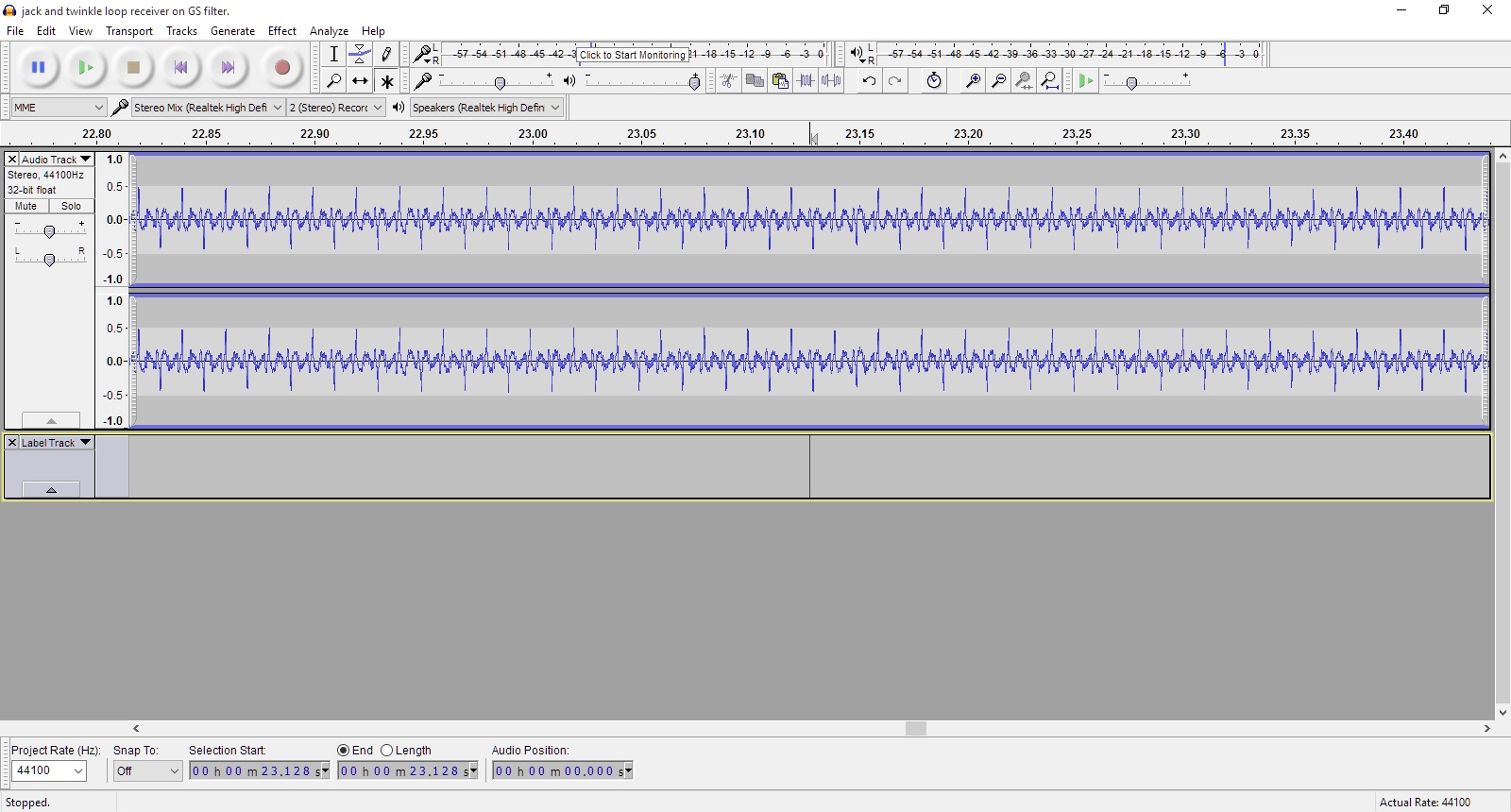
Task: Open the MME audio host dropdown
Action: click(x=59, y=108)
